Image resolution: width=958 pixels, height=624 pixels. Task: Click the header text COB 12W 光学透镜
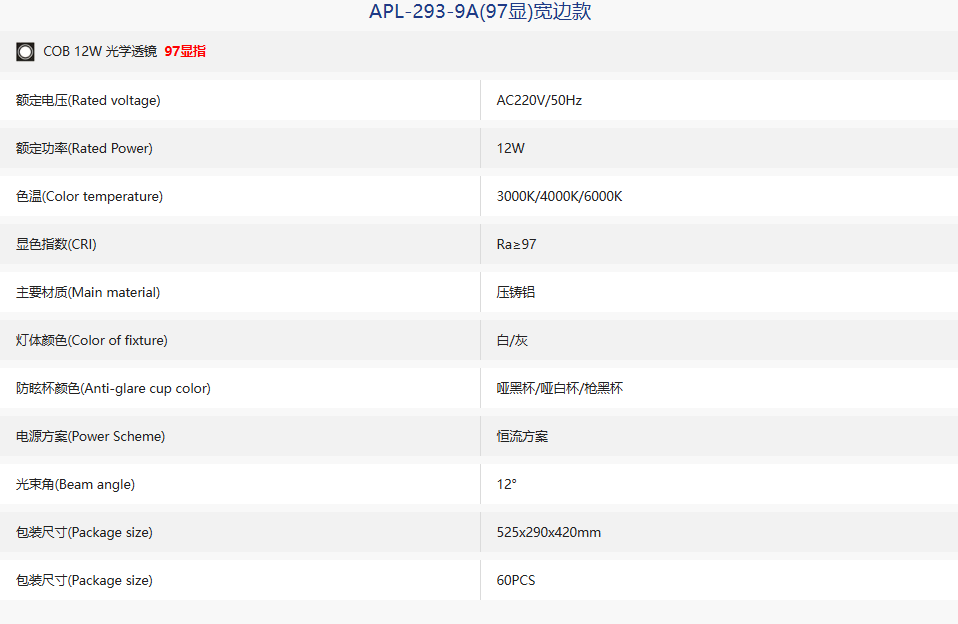pos(100,51)
